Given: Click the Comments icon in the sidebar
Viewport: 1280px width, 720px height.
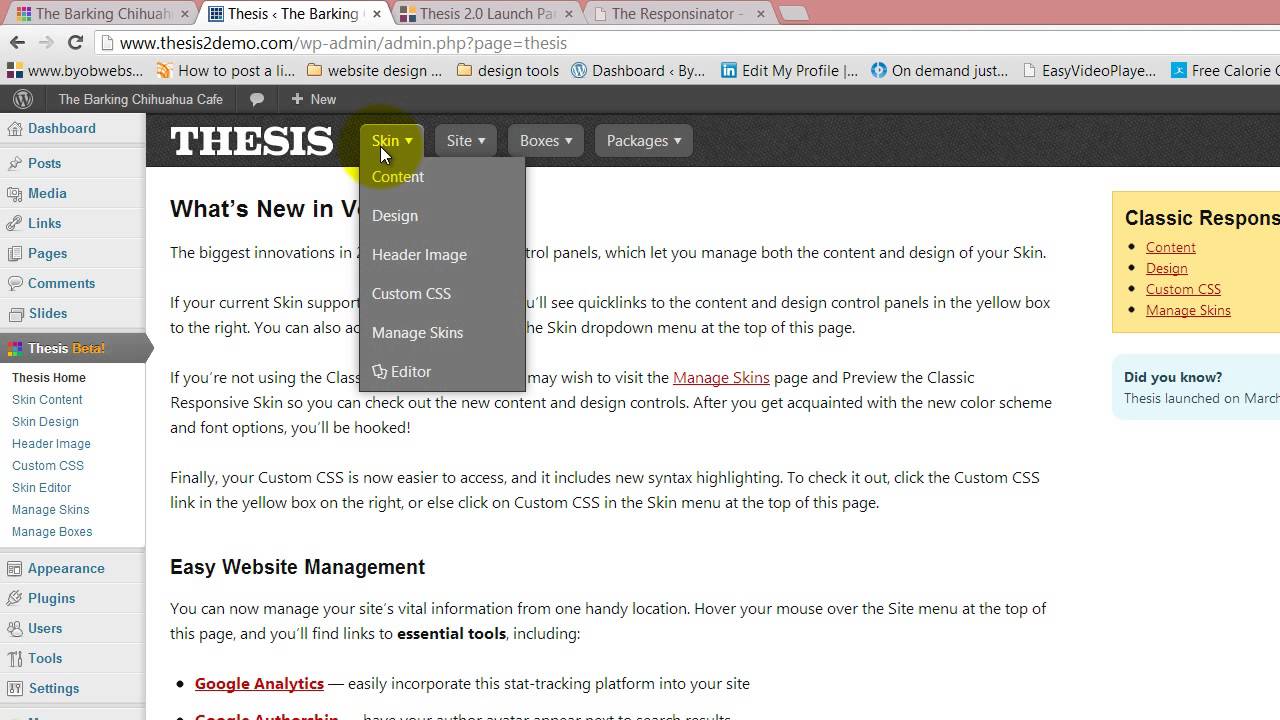Looking at the screenshot, I should (14, 283).
